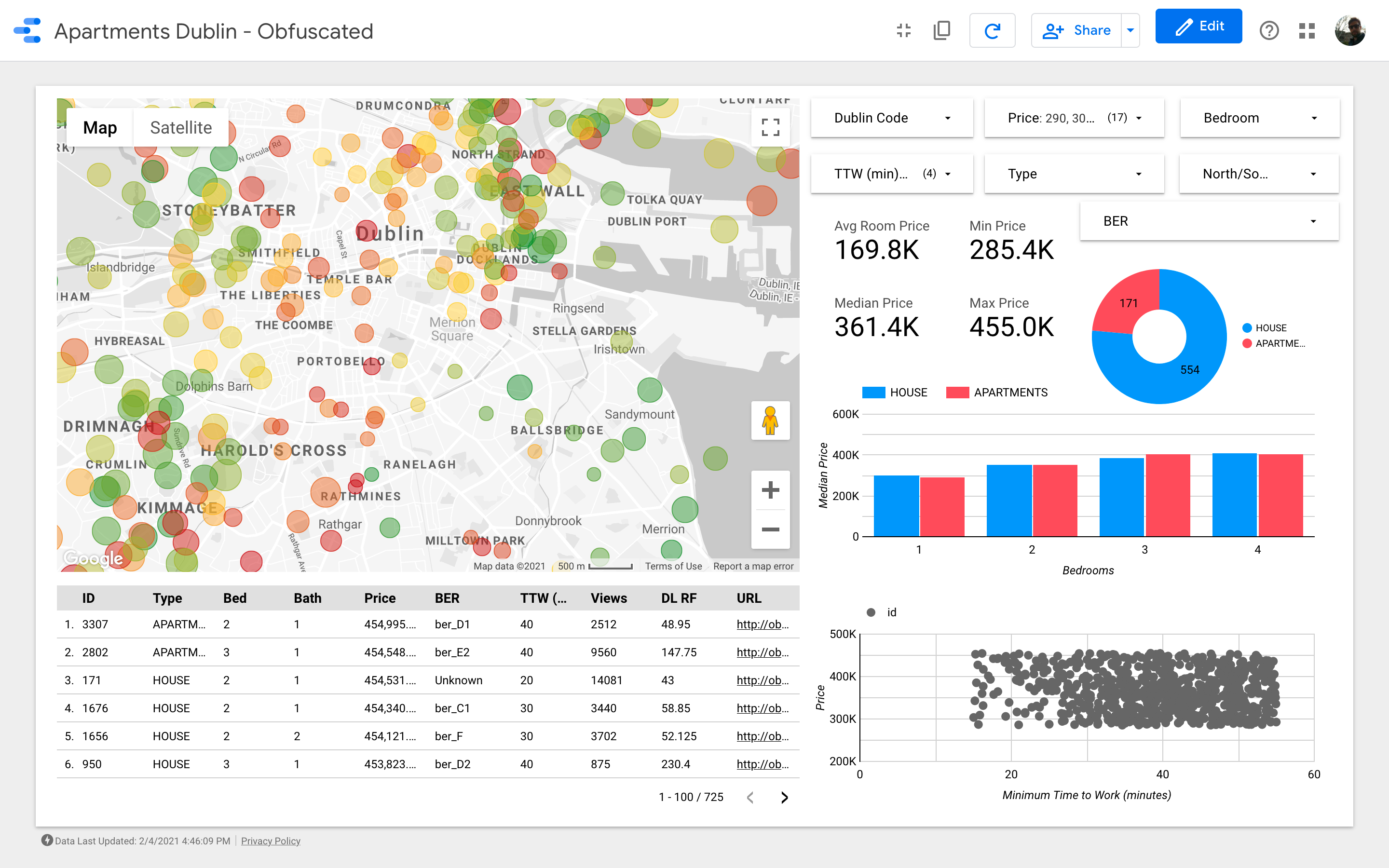
Task: Open the Google apps grid icon
Action: (x=1307, y=30)
